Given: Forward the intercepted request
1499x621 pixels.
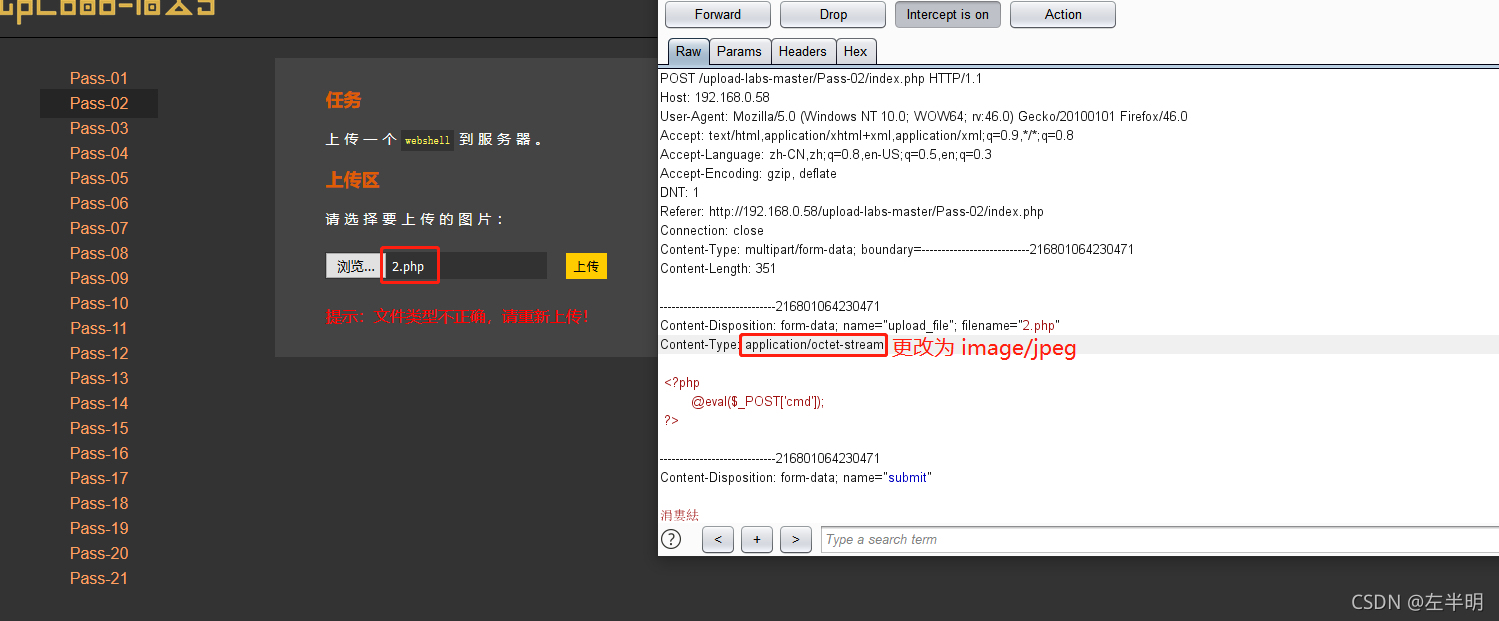Looking at the screenshot, I should [x=717, y=15].
